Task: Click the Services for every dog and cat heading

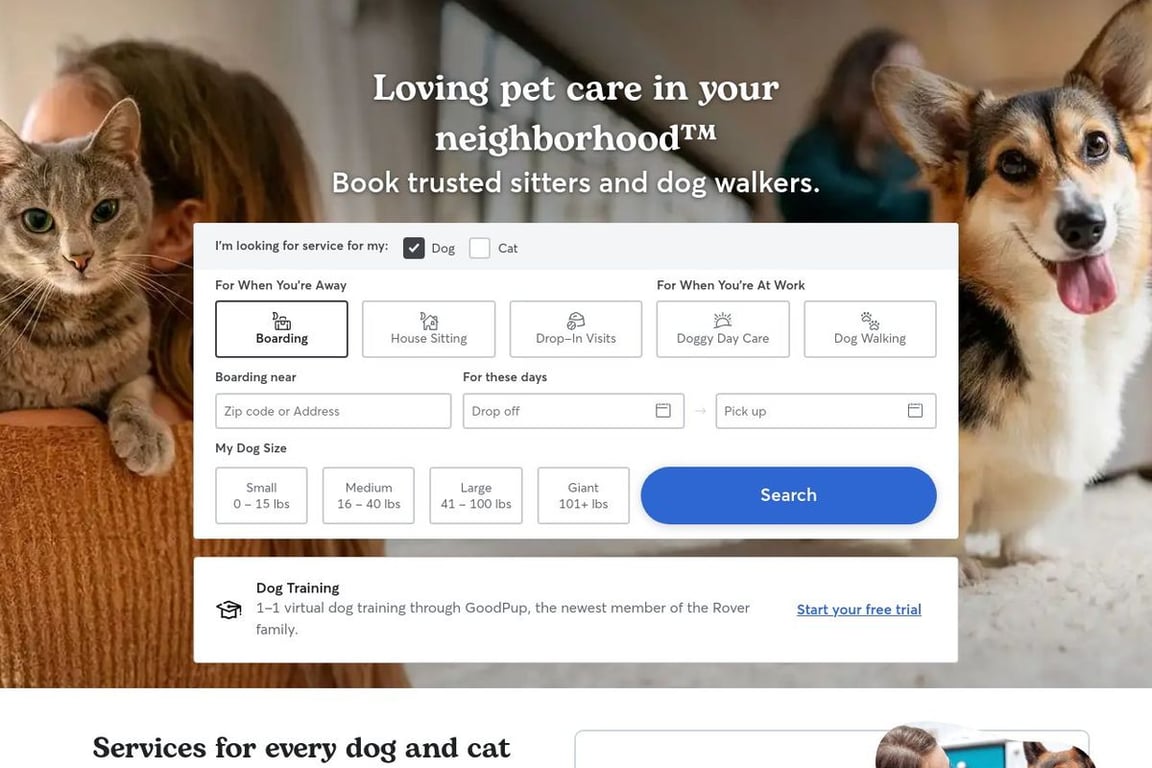Action: click(x=301, y=748)
